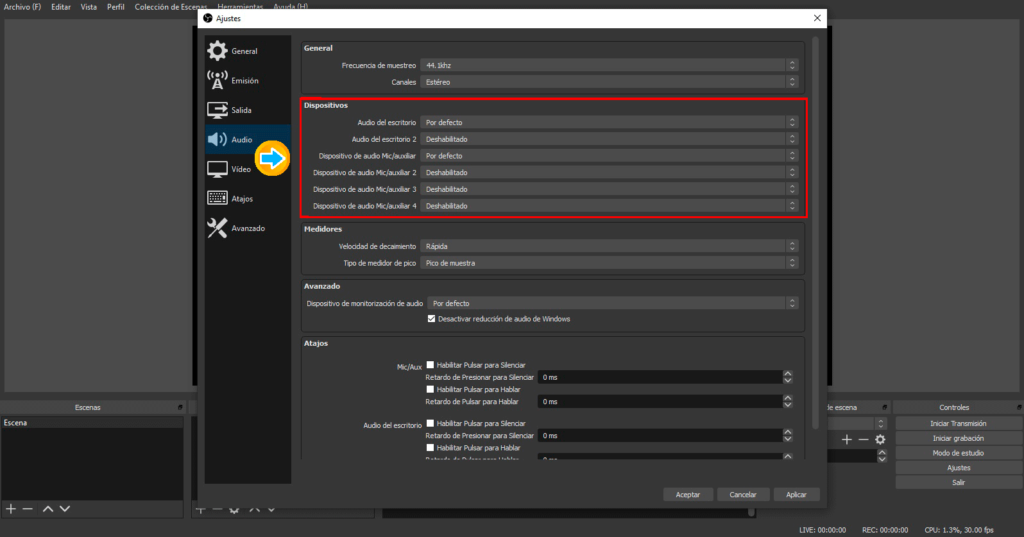Open the Avanzado tools icon
The image size is (1024, 537).
217,228
